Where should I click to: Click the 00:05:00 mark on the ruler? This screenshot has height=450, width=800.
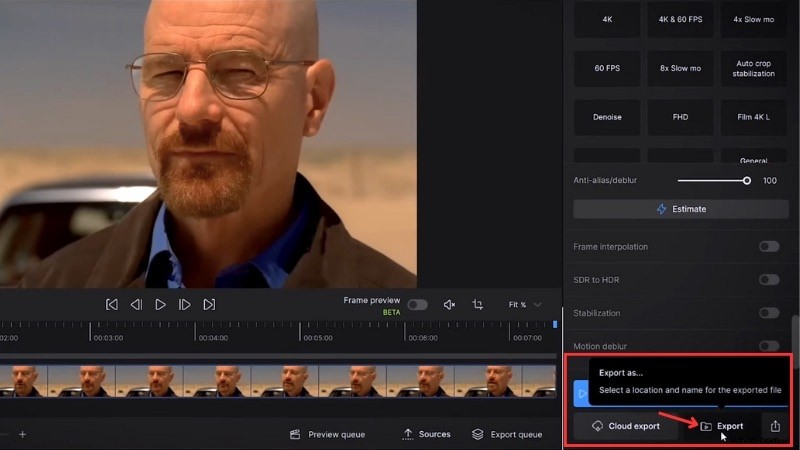pyautogui.click(x=318, y=338)
